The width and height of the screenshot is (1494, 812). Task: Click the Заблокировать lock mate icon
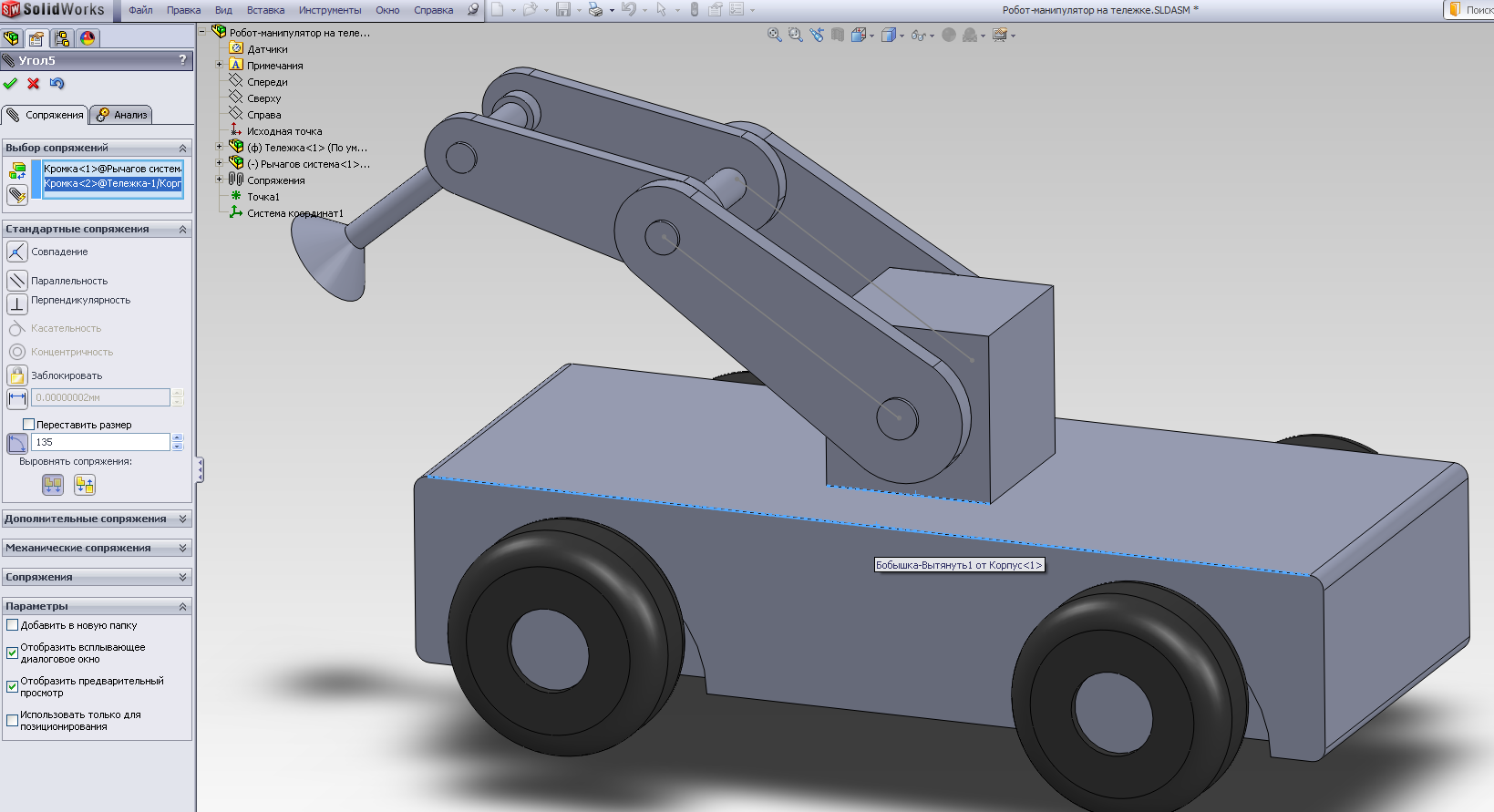16,375
